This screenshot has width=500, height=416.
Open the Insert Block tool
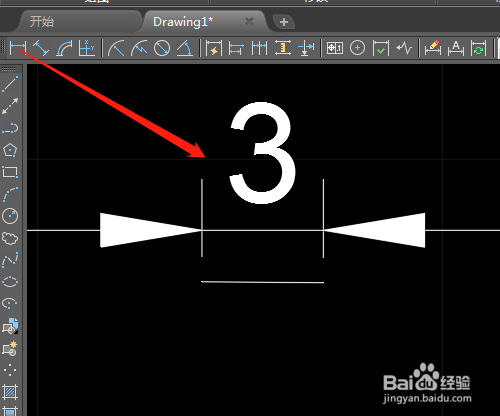point(10,326)
